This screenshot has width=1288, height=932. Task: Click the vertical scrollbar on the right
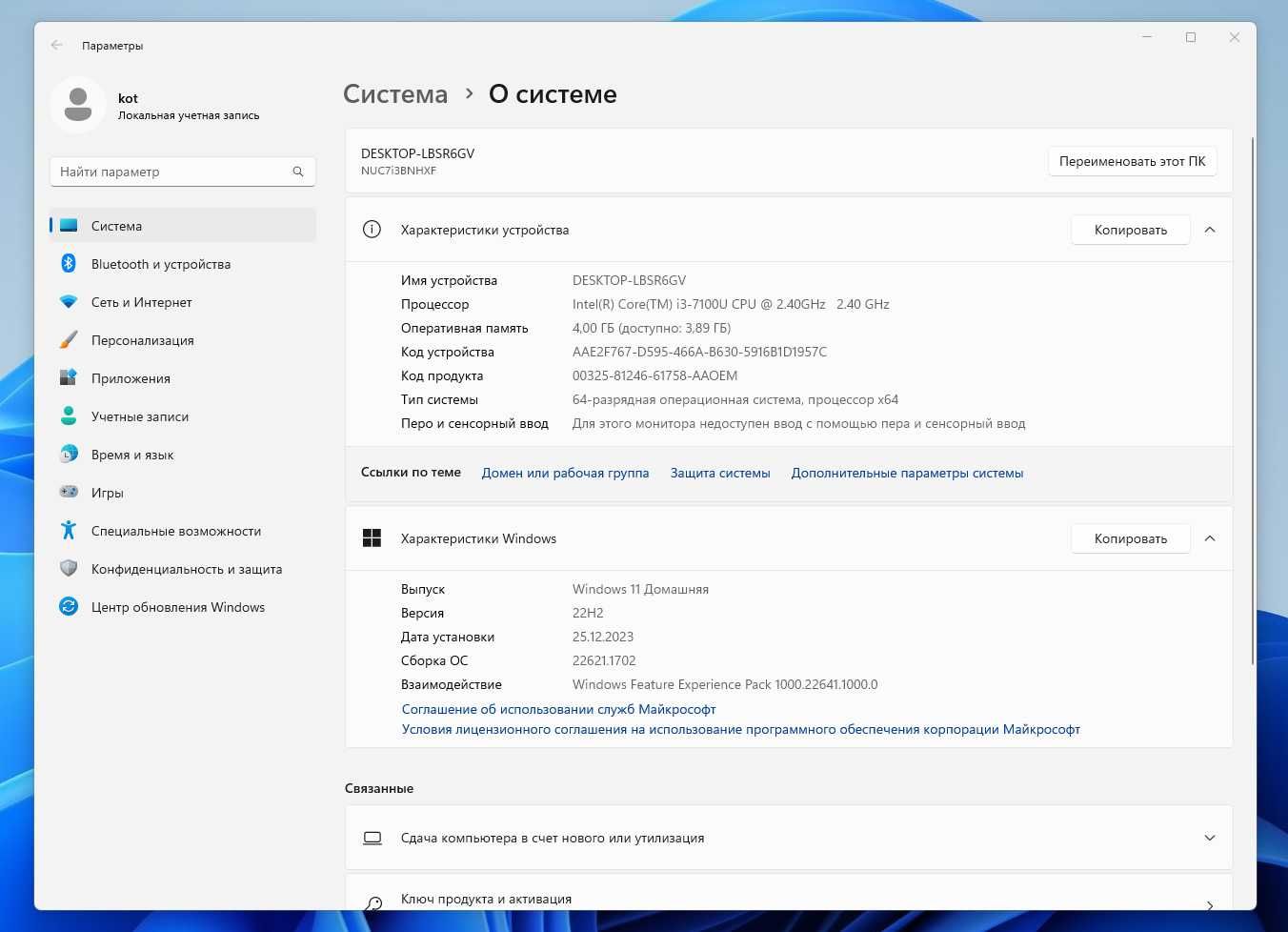click(1253, 400)
